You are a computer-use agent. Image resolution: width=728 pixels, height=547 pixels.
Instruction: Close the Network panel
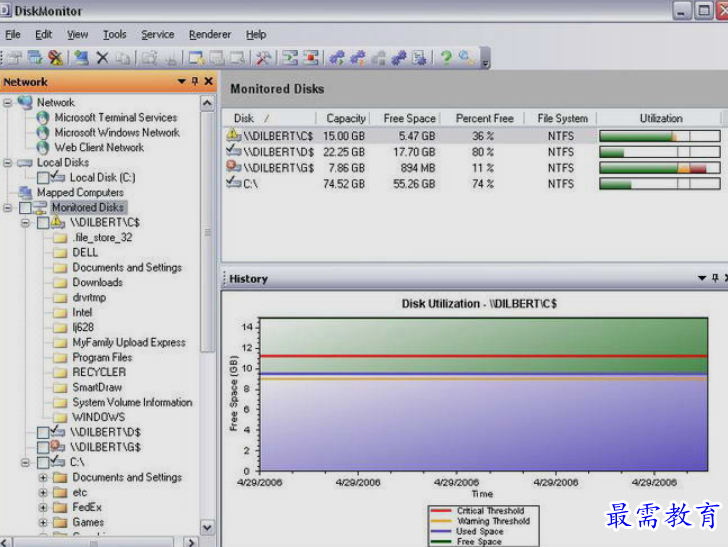(x=209, y=81)
